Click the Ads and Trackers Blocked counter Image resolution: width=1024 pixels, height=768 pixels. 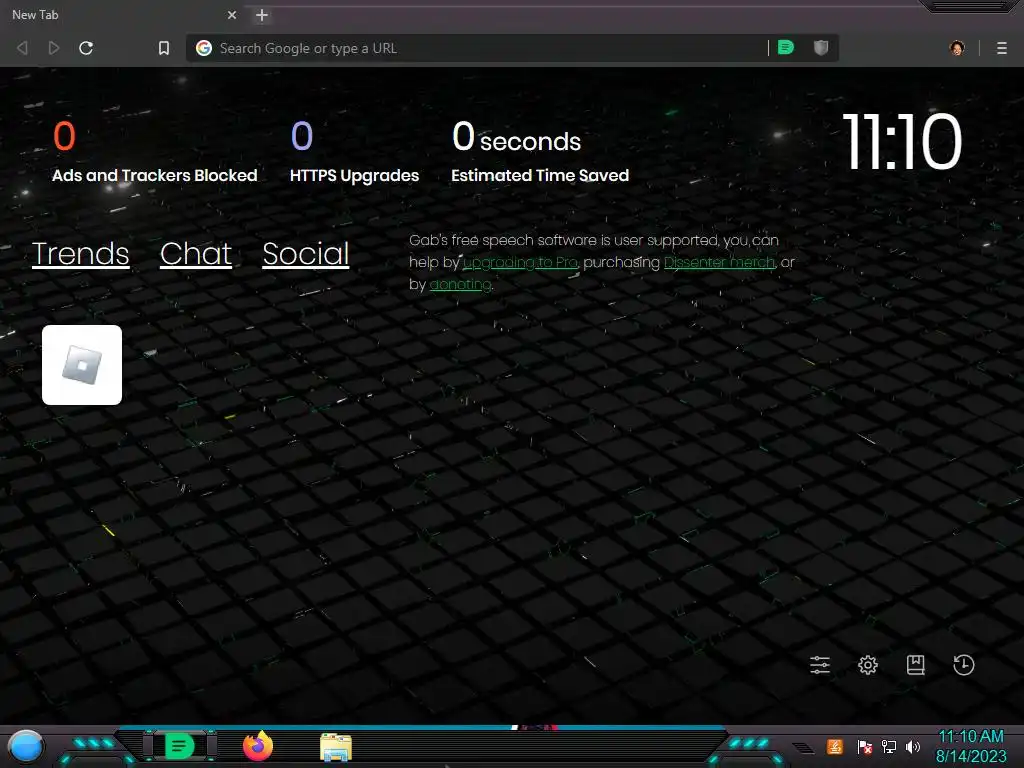pos(155,152)
